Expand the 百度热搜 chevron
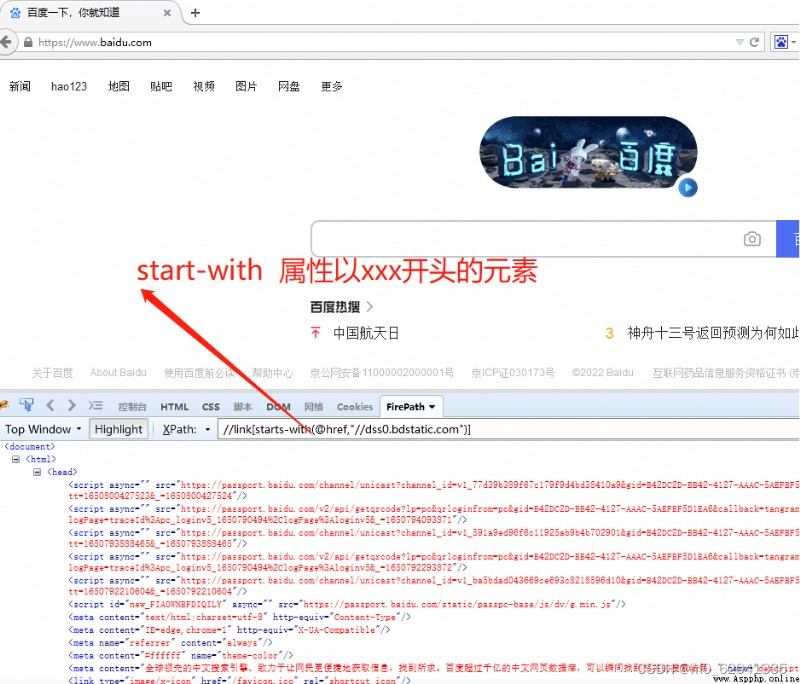The width and height of the screenshot is (800, 684). [x=370, y=307]
